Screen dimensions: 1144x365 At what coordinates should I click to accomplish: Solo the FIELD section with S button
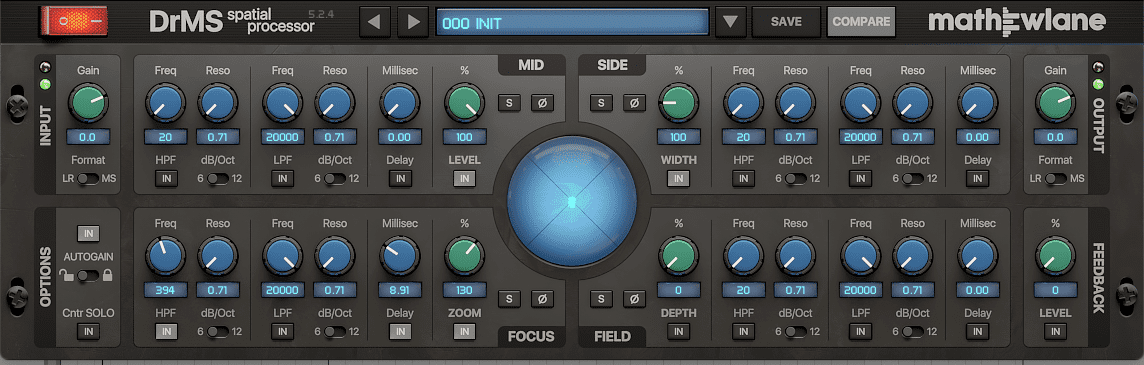click(x=601, y=299)
